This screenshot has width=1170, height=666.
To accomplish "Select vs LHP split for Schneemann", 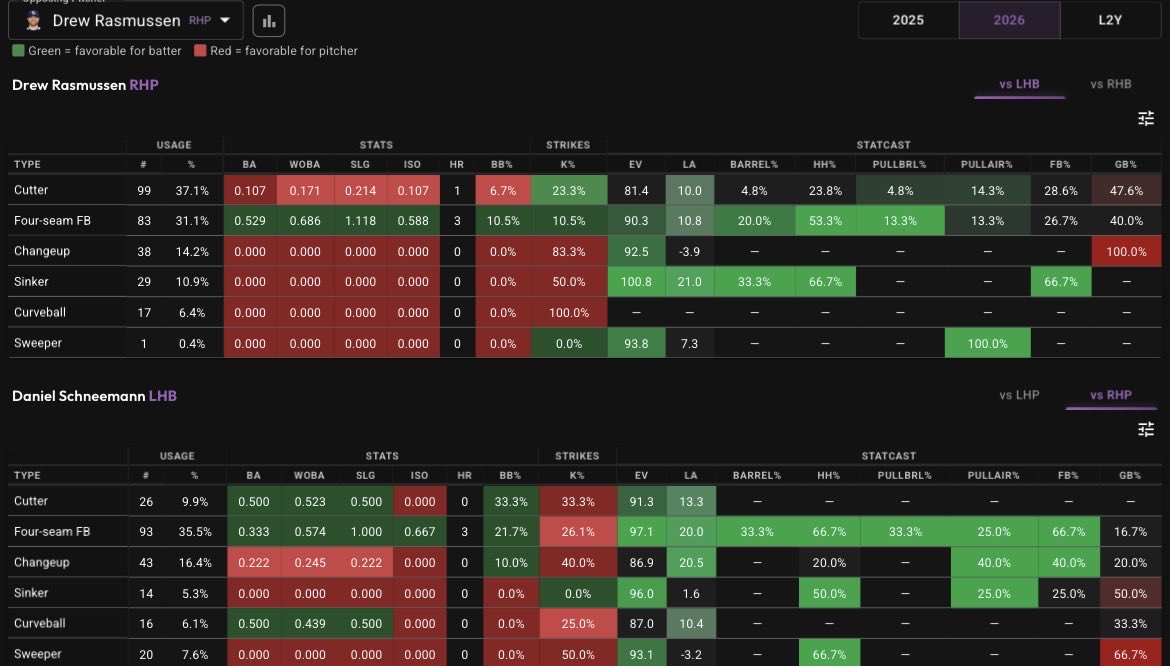I will (1019, 395).
